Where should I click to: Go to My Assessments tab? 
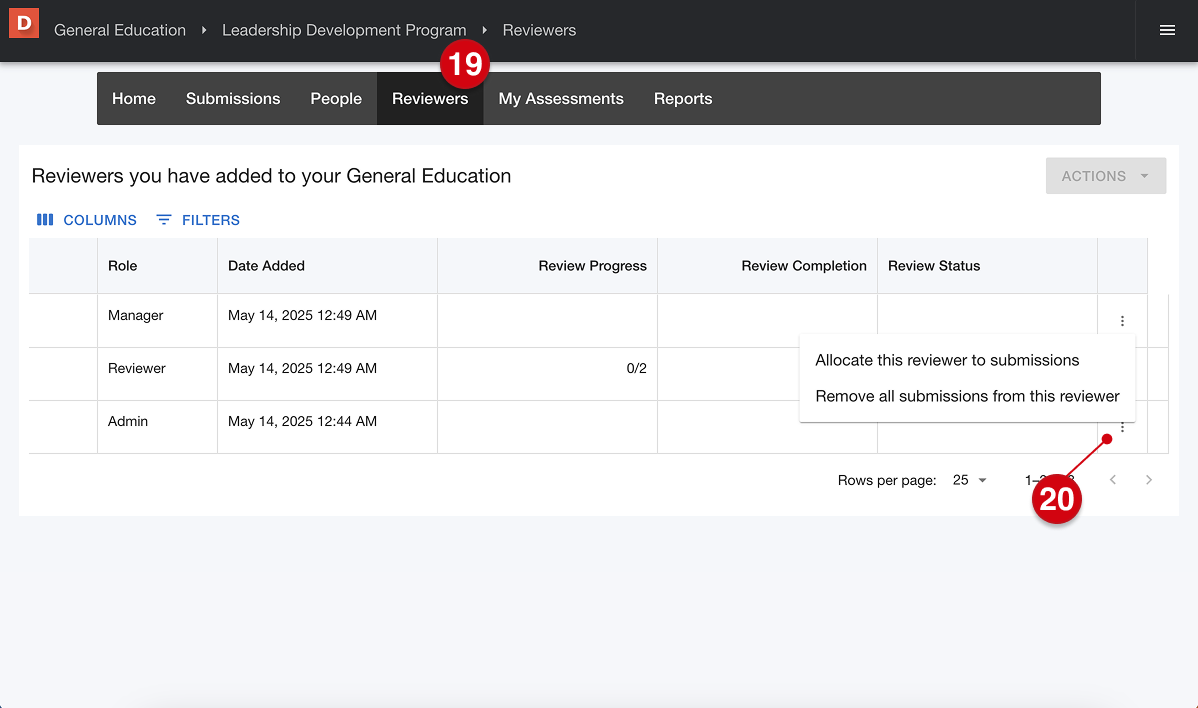(561, 99)
